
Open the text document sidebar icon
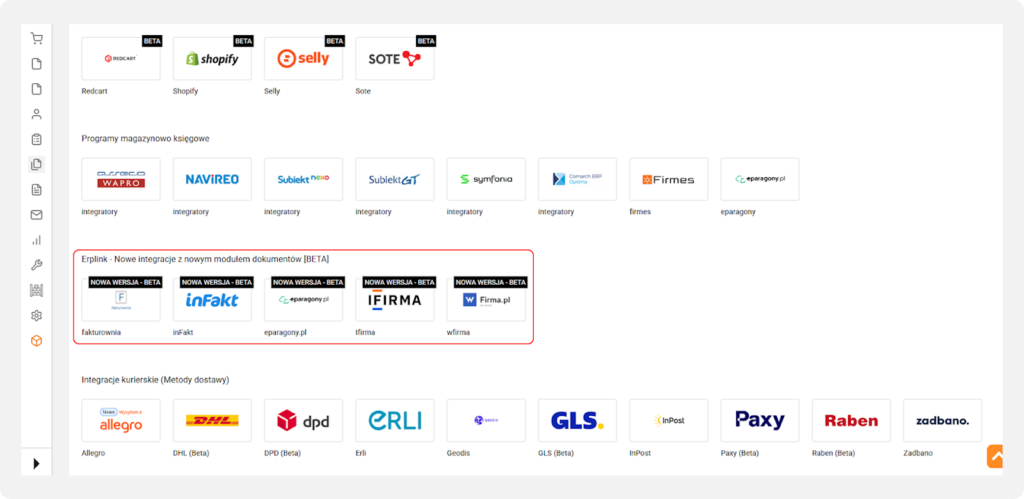[37, 189]
